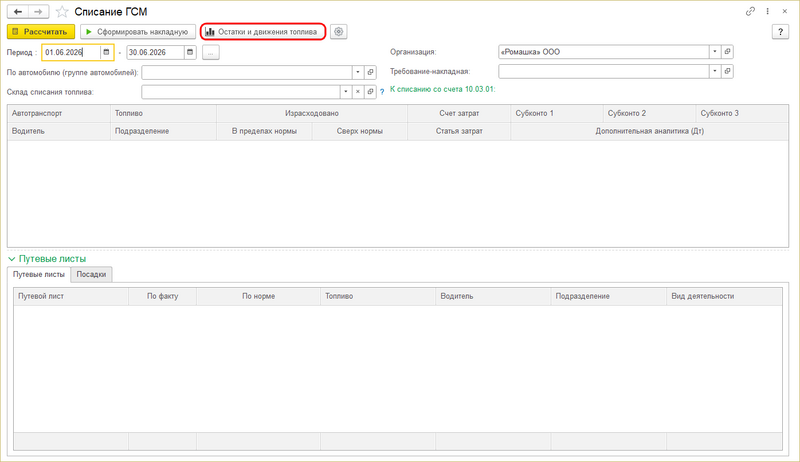Click Подразделение header in lower table

coord(608,296)
